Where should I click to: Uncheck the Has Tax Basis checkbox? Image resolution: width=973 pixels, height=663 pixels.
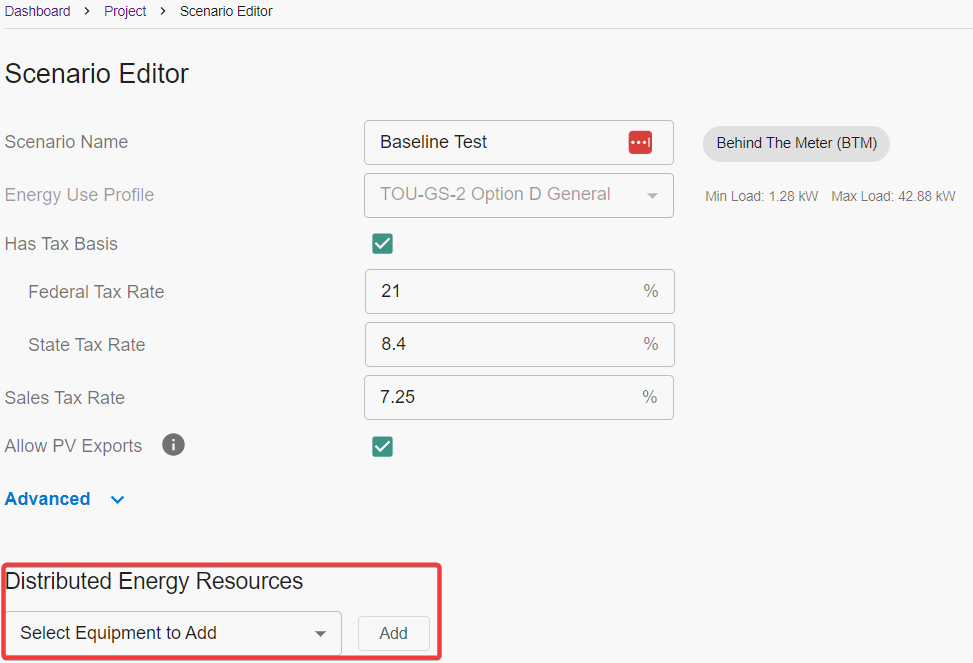point(382,244)
